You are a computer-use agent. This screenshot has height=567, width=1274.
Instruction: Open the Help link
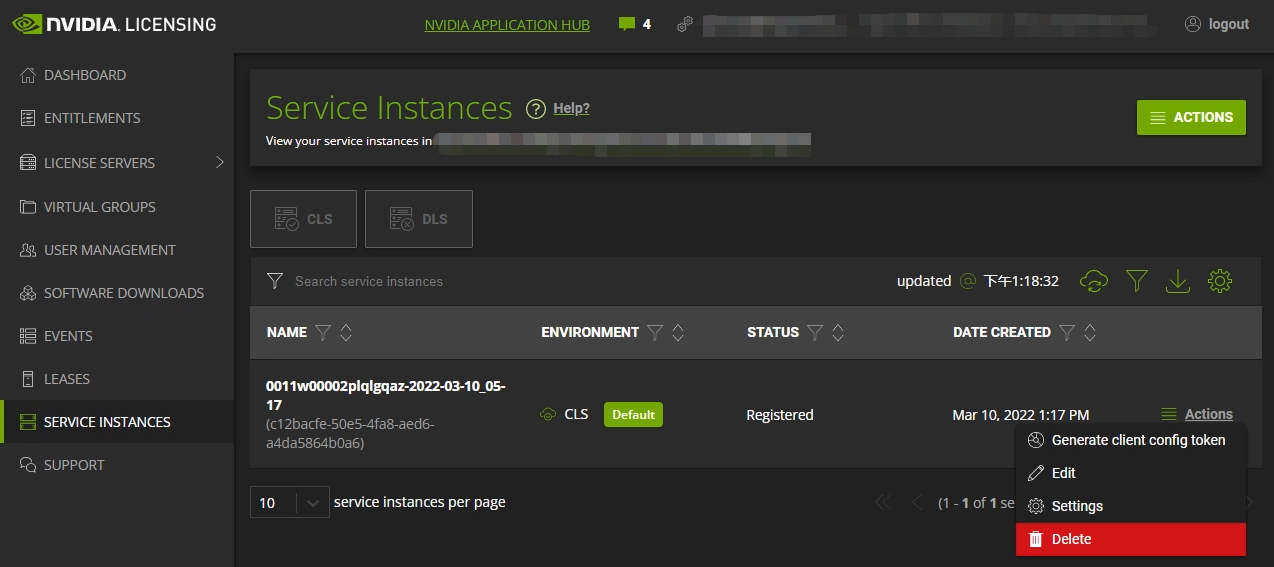(571, 108)
